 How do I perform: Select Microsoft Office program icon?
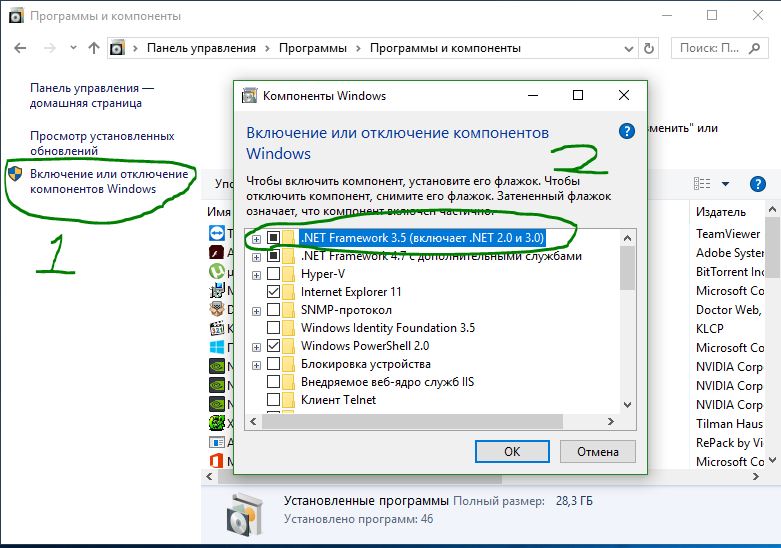point(217,461)
